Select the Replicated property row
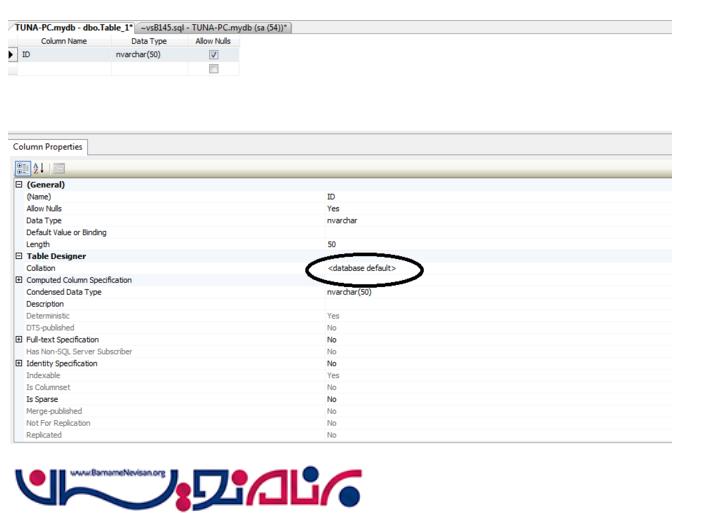This screenshot has width=726, height=513. point(44,435)
